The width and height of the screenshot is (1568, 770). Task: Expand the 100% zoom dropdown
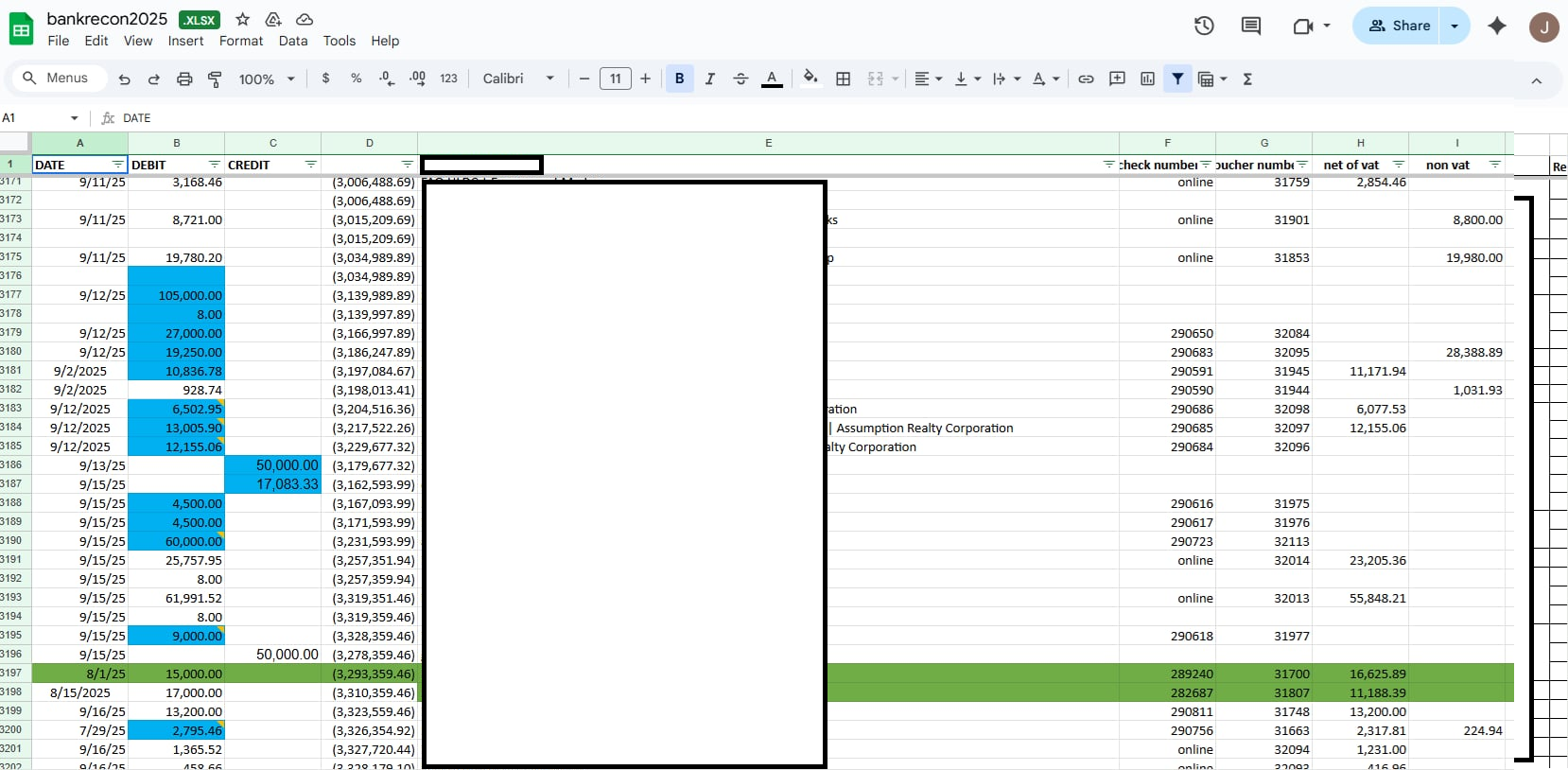267,79
